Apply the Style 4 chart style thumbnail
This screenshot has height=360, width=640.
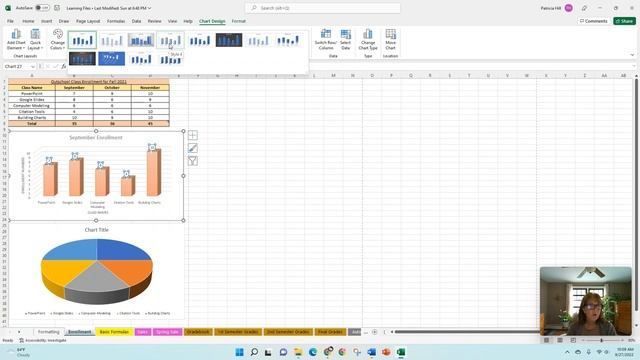pos(170,40)
